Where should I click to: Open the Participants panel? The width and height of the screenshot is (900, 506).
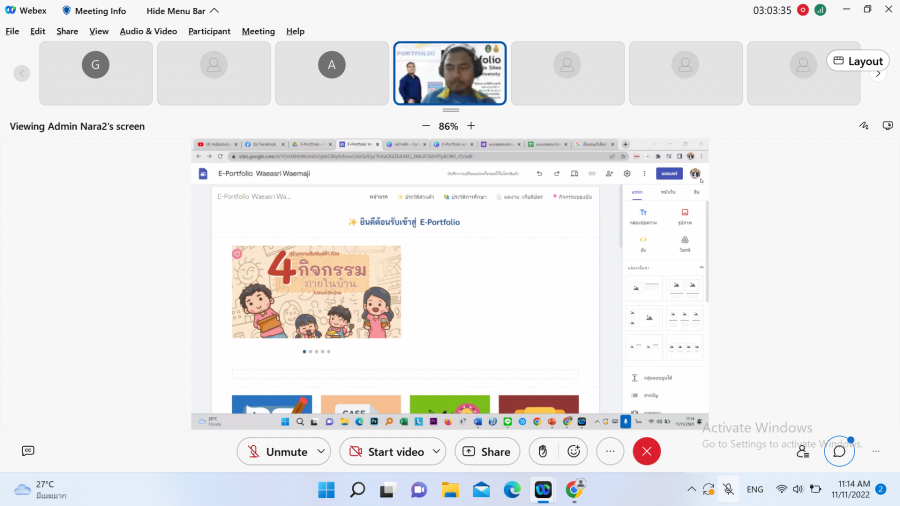(803, 451)
